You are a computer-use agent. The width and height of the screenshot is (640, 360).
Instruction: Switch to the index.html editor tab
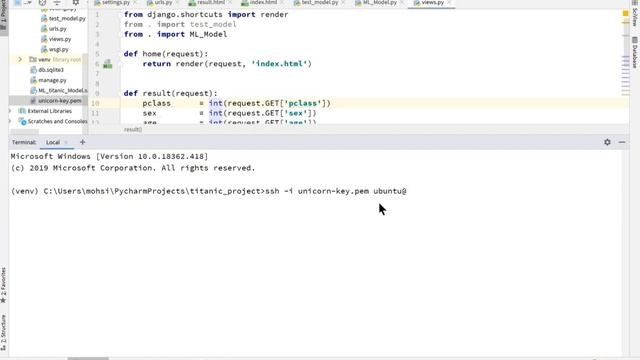click(x=262, y=2)
